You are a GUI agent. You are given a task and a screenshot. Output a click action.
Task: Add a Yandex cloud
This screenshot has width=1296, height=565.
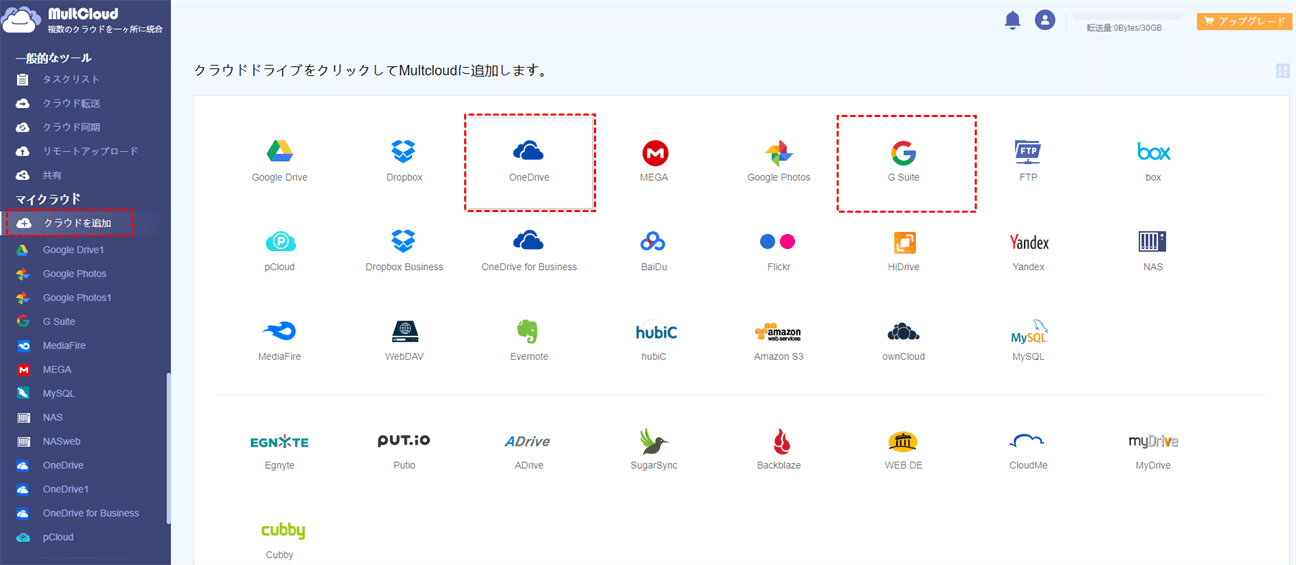tap(1028, 251)
